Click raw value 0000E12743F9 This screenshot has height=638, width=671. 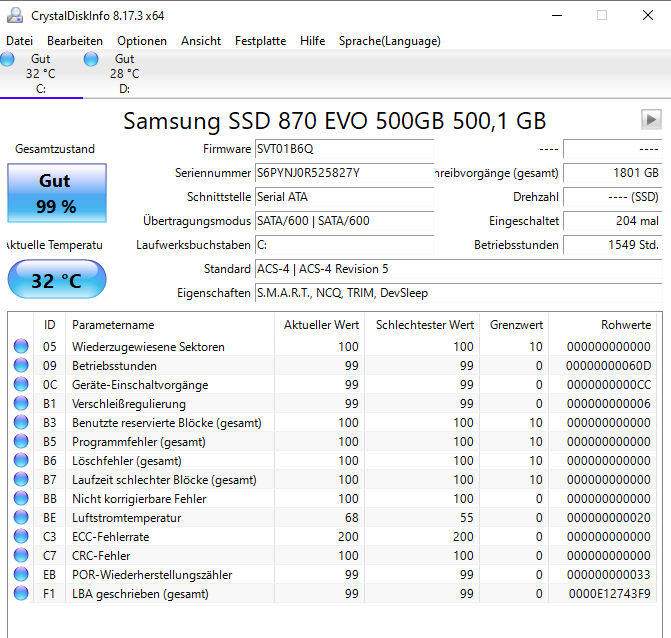(x=609, y=594)
